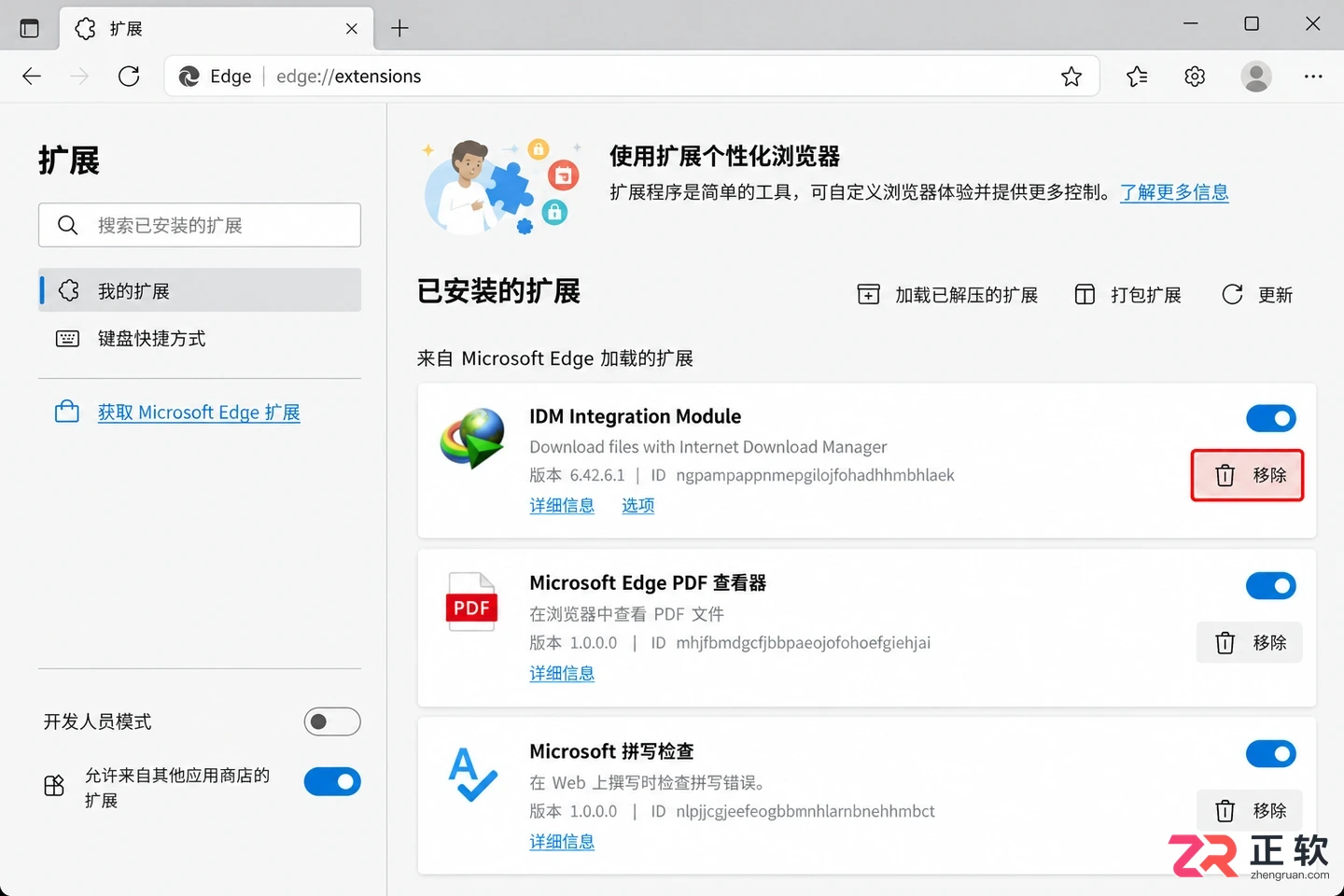The height and width of the screenshot is (896, 1344).
Task: Open the extensions toolbar icon beside the profile avatar
Action: 1195,77
